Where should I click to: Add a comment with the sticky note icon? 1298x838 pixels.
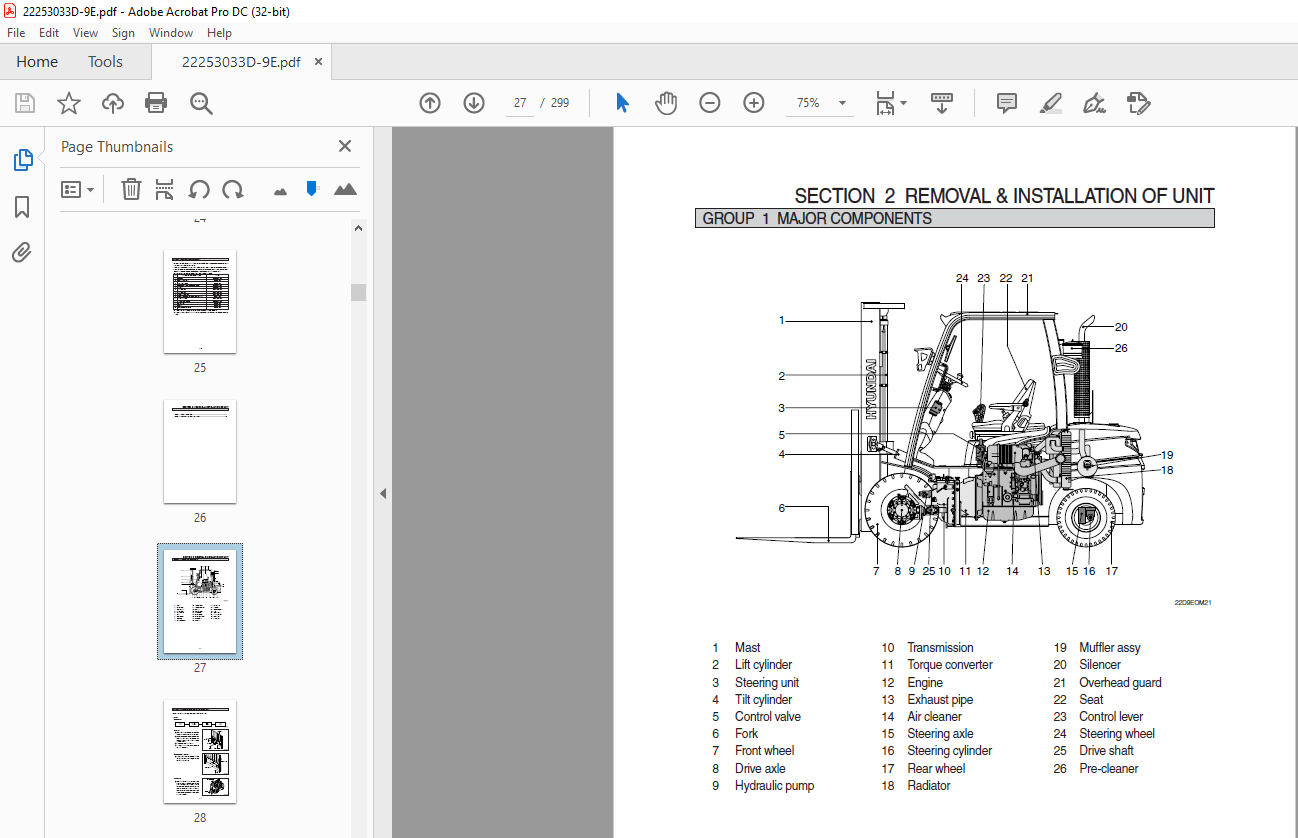(x=1007, y=103)
